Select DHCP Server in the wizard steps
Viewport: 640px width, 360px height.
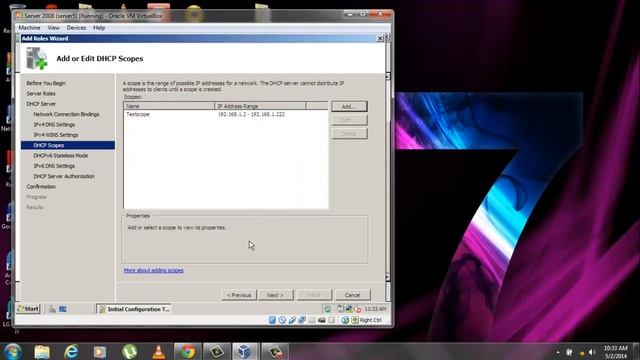click(41, 104)
